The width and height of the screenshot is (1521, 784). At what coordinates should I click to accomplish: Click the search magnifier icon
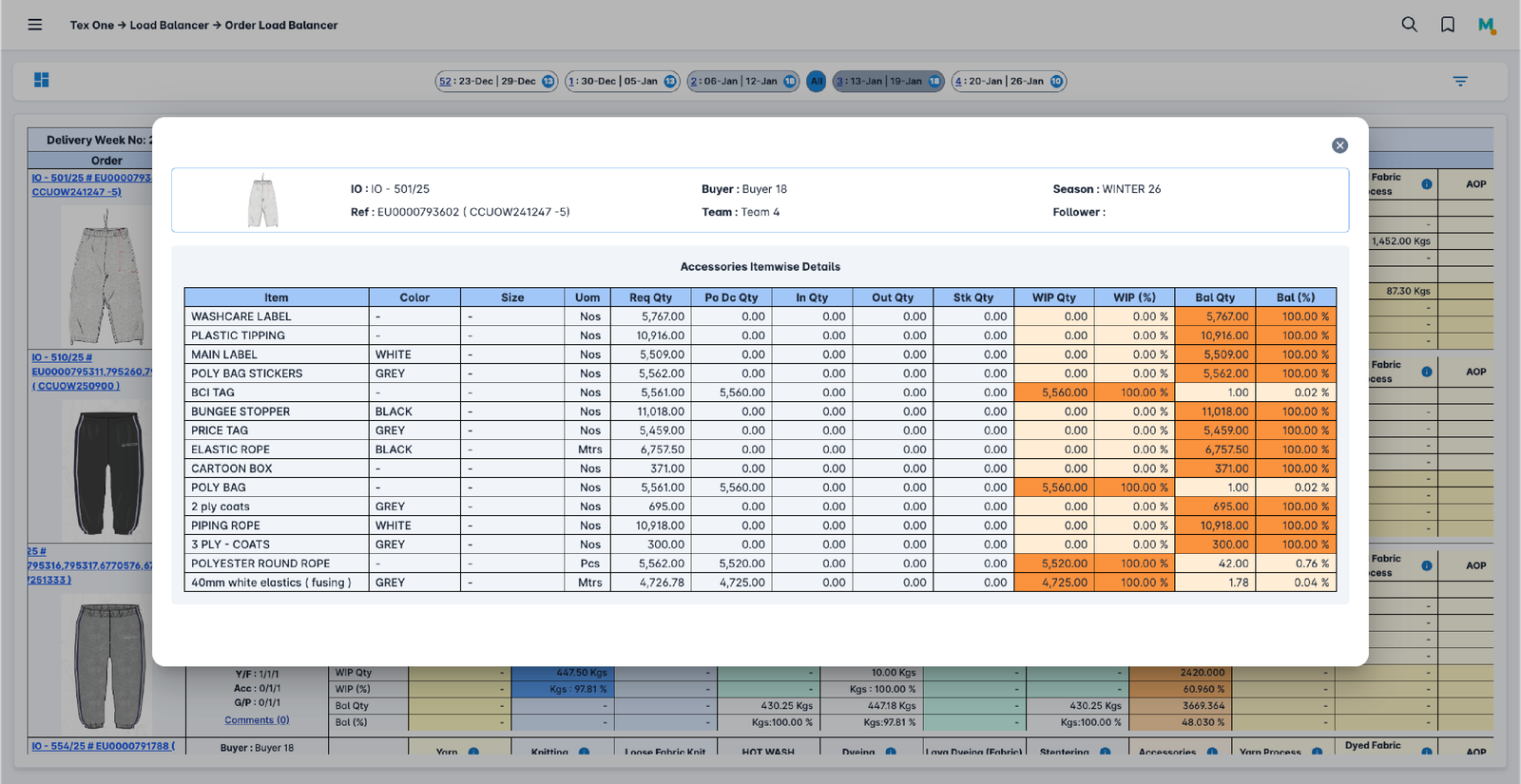pos(1409,25)
